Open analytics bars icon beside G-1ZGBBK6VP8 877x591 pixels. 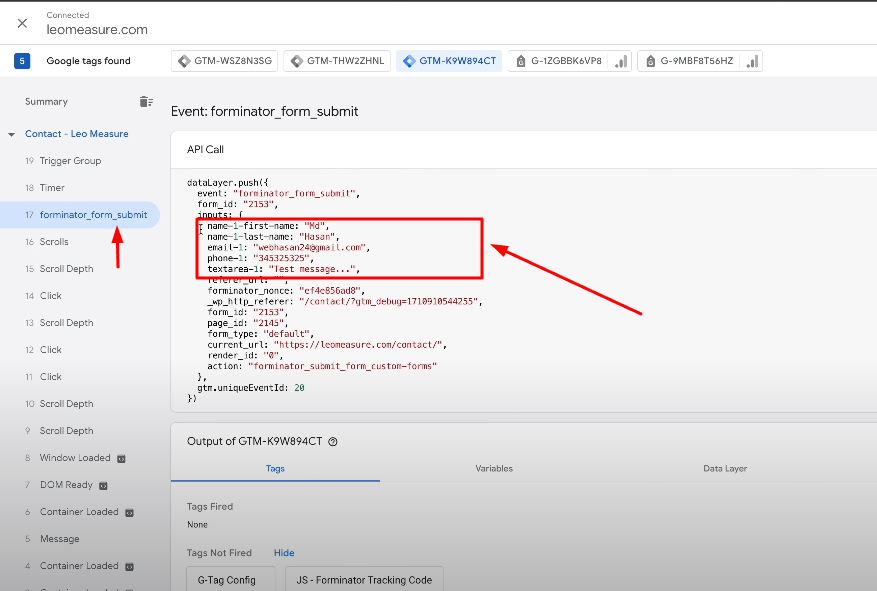pyautogui.click(x=621, y=61)
